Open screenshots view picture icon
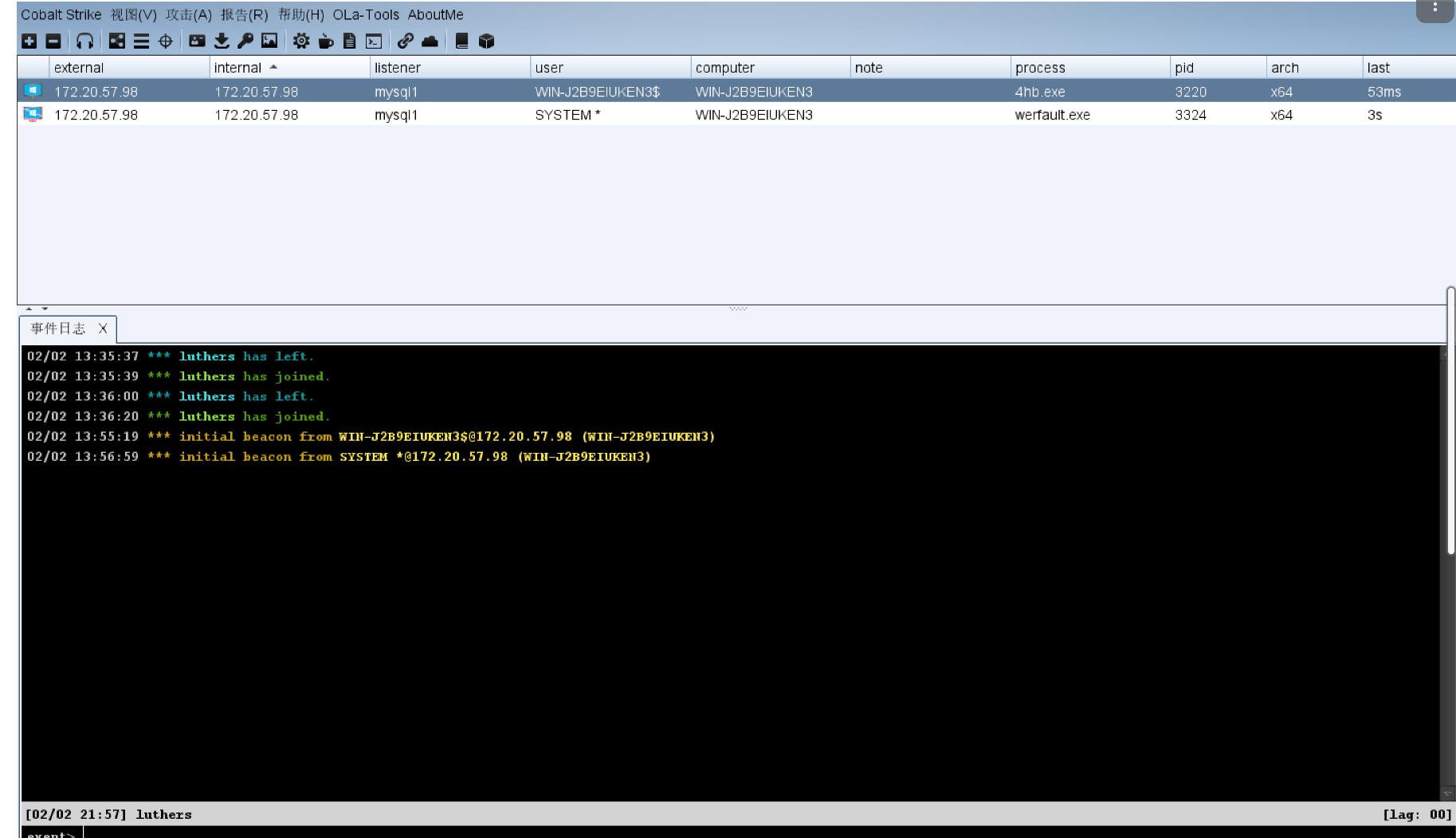This screenshot has height=838, width=1456. click(x=269, y=41)
